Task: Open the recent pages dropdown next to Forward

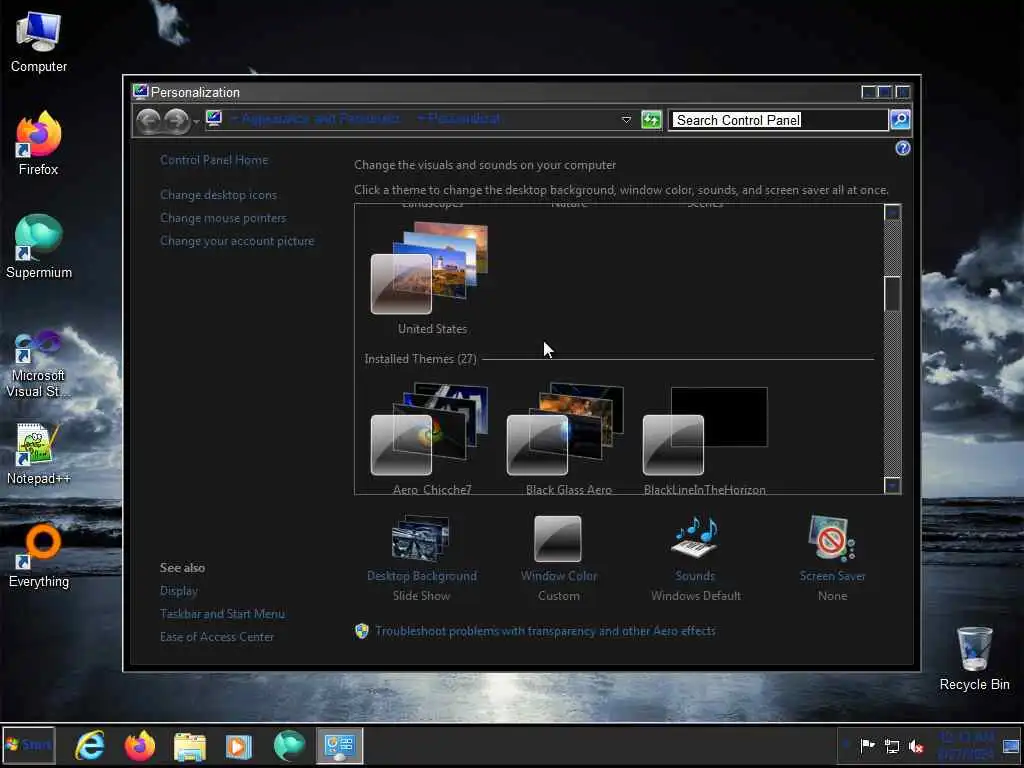Action: (x=196, y=122)
